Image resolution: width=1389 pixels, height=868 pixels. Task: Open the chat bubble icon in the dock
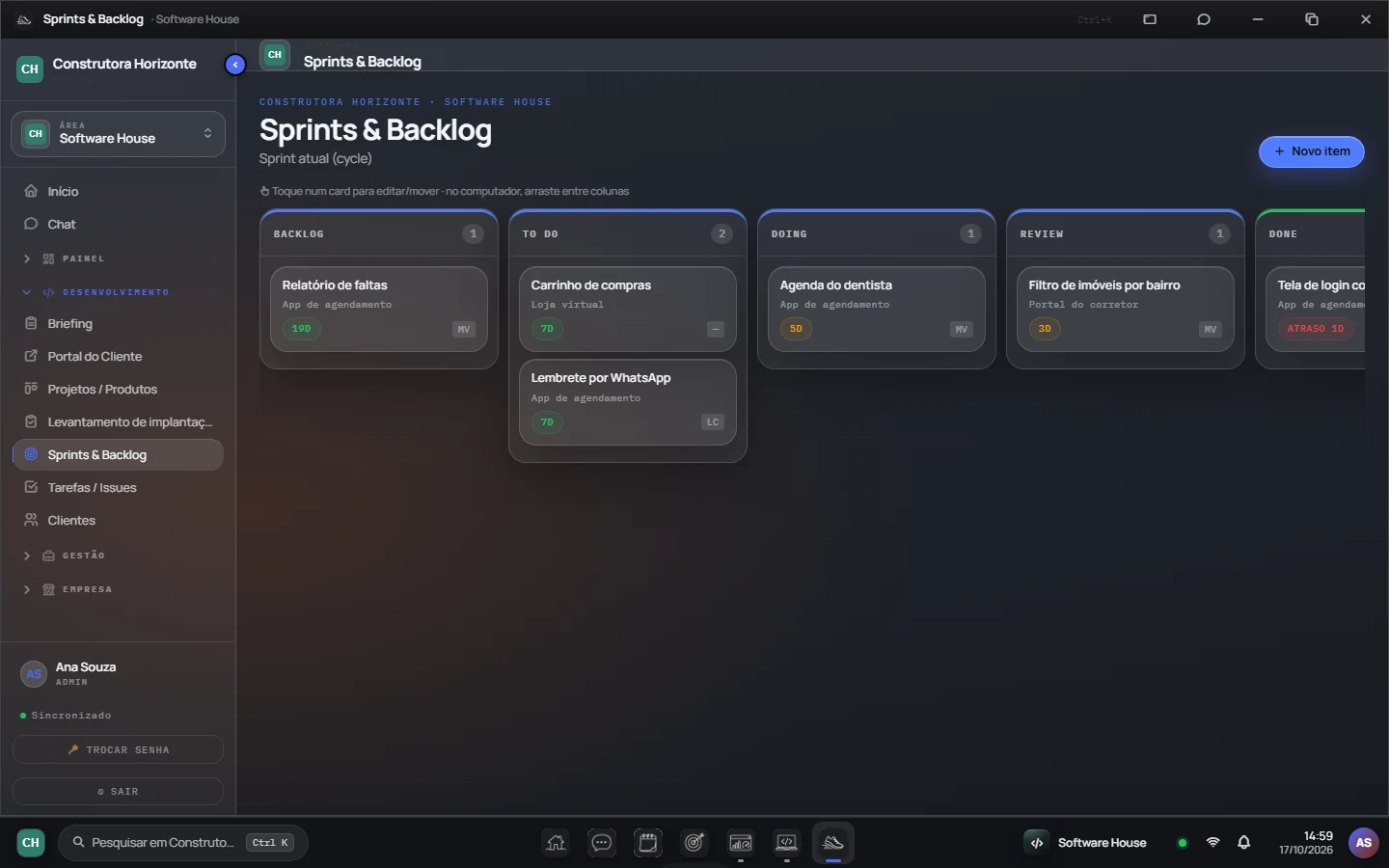click(x=602, y=843)
